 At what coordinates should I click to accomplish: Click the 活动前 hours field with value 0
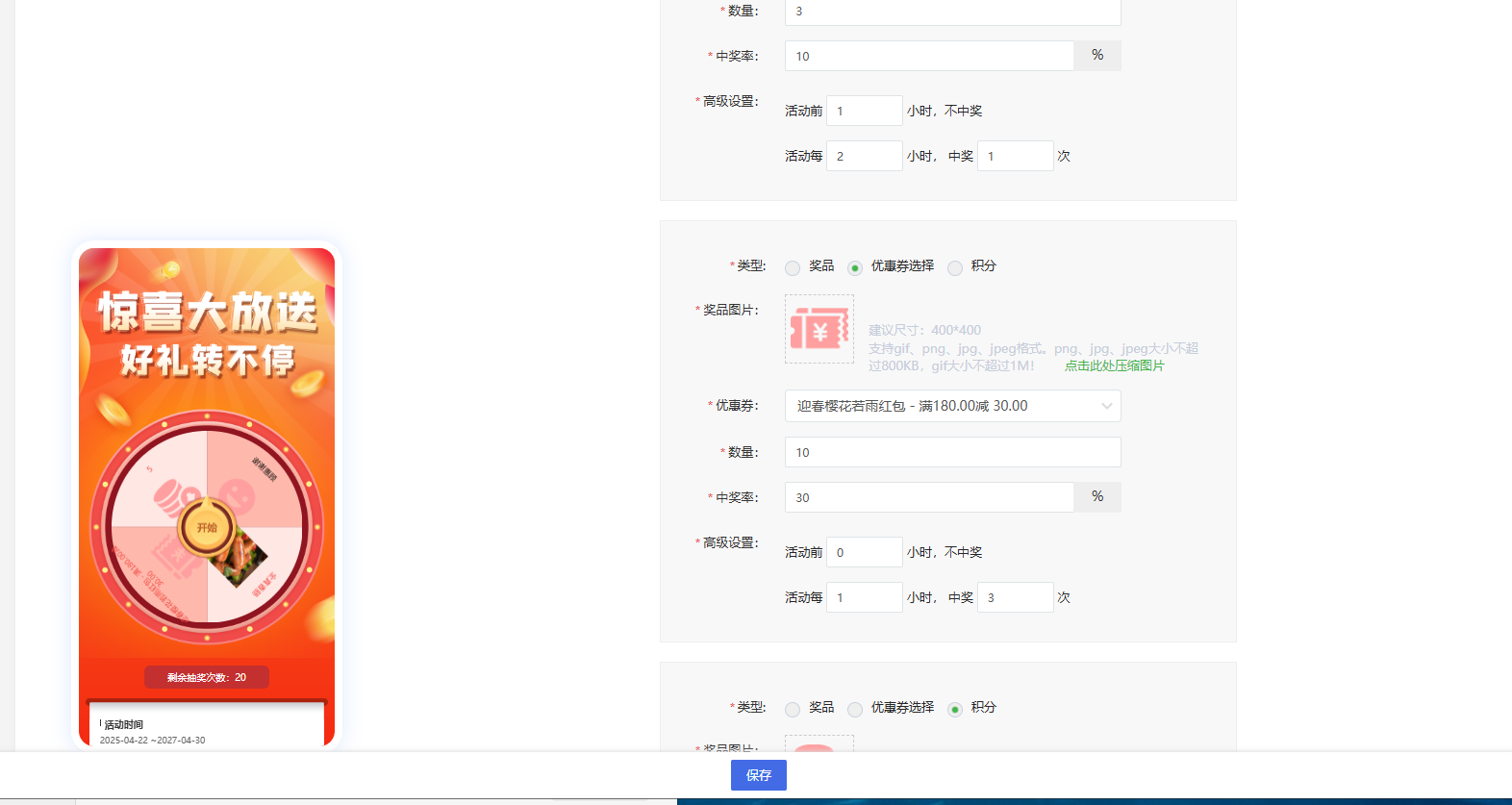(864, 552)
